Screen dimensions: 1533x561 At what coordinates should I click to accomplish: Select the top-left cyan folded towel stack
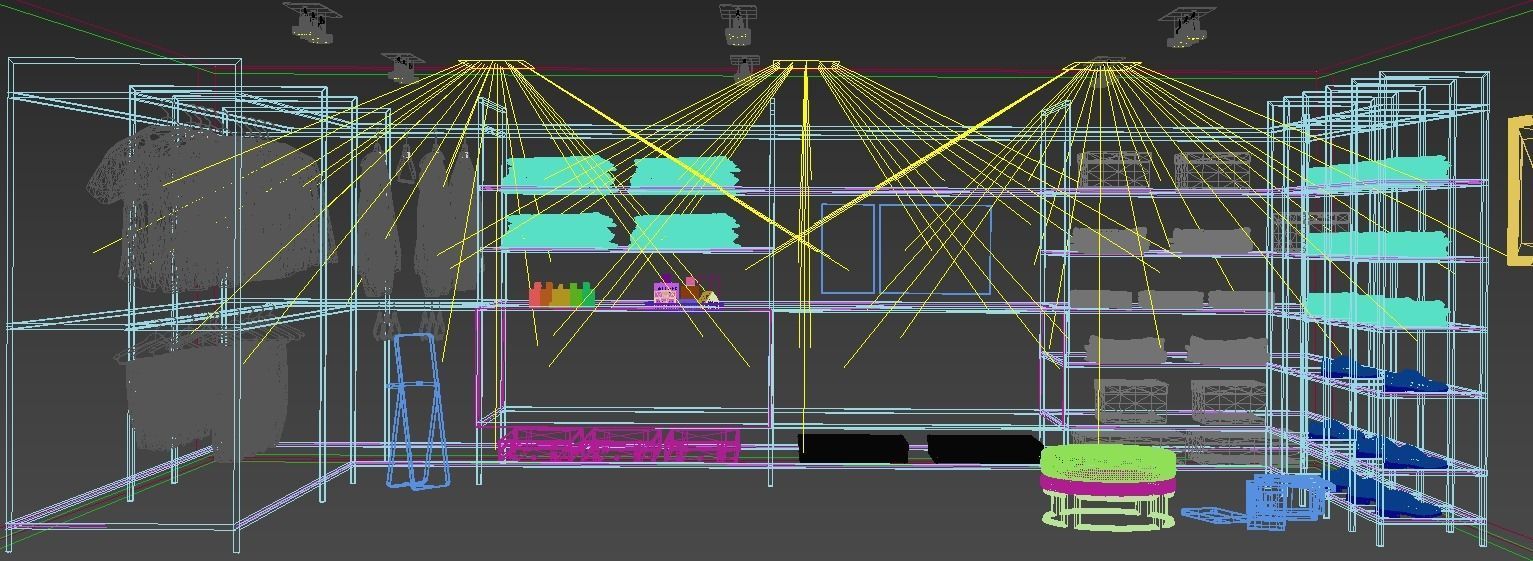[x=560, y=172]
